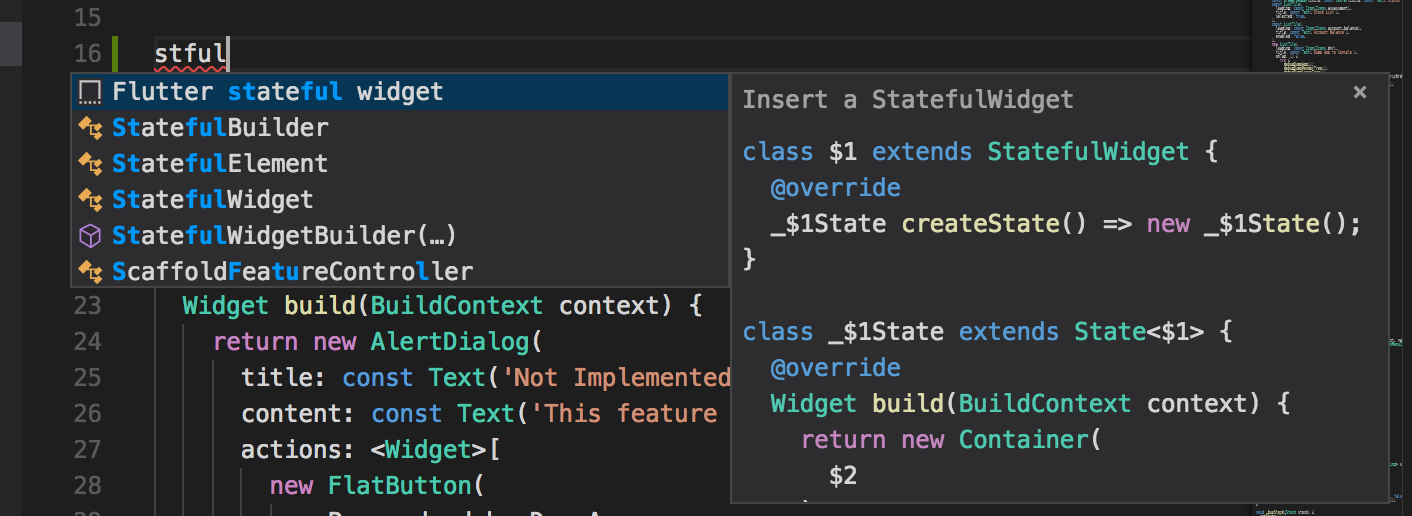Place cursor after typed text stful

tap(228, 53)
